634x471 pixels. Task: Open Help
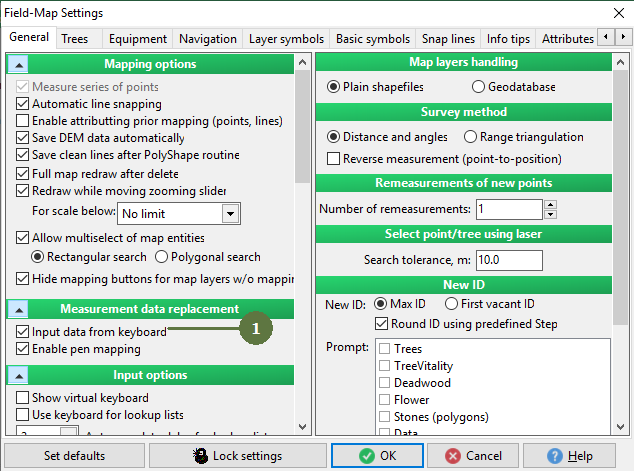tap(569, 456)
